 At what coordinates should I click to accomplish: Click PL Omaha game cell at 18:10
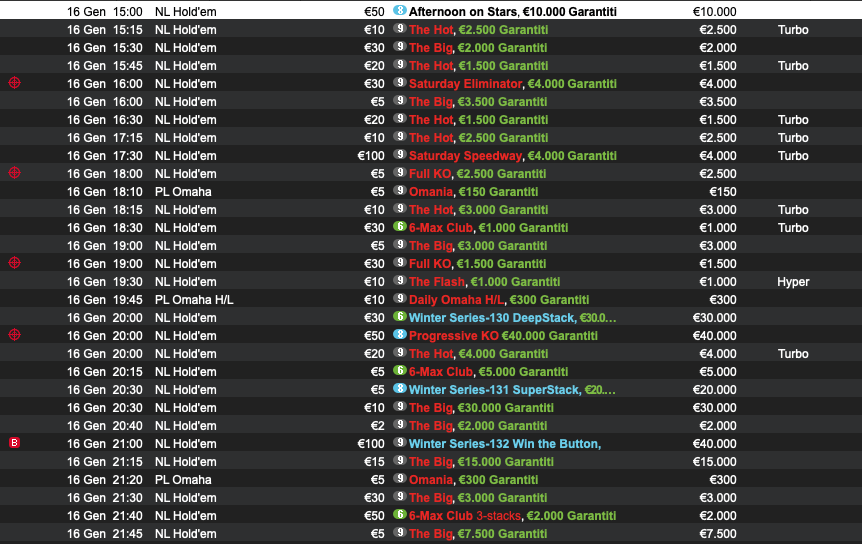click(183, 192)
